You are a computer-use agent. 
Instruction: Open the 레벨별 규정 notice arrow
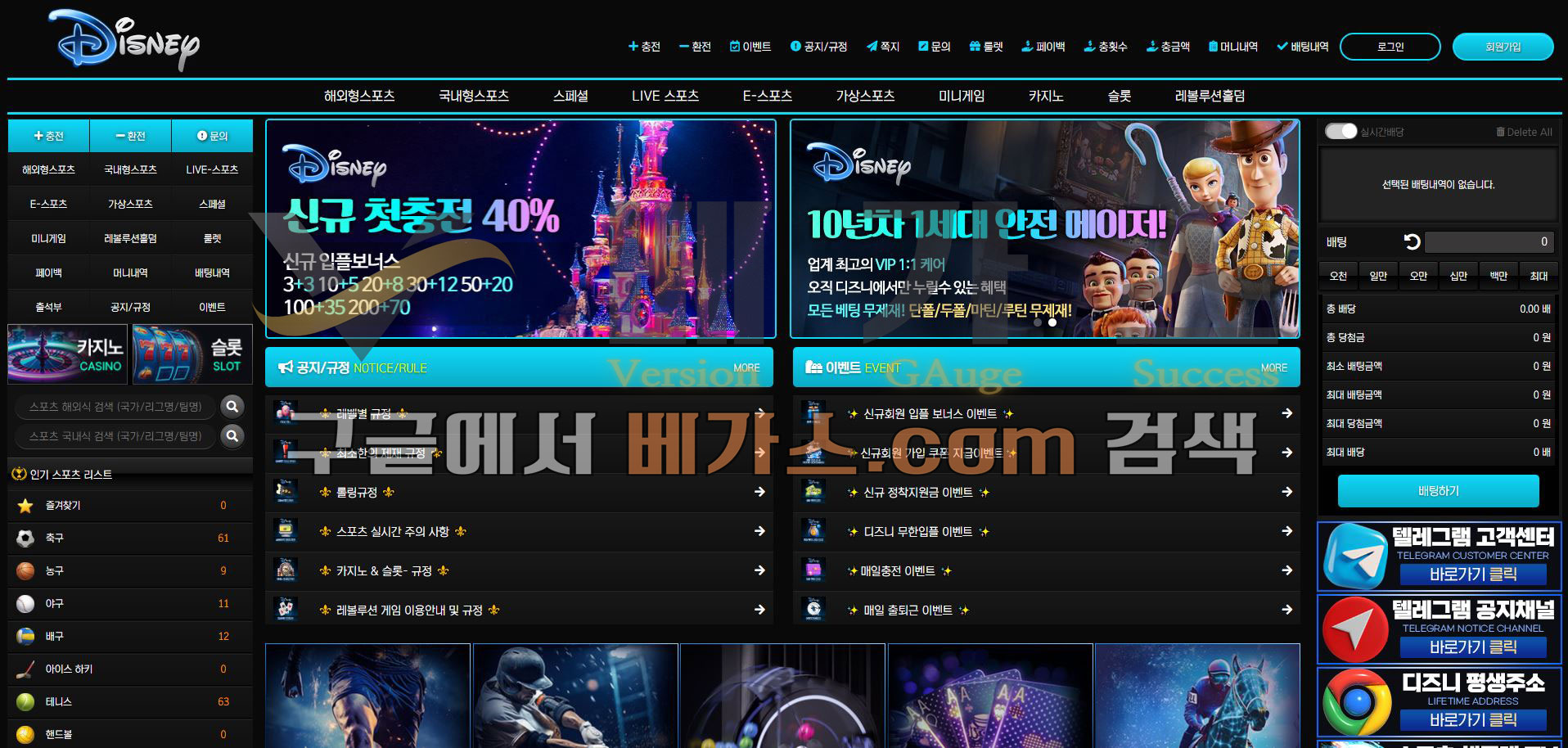tap(759, 413)
